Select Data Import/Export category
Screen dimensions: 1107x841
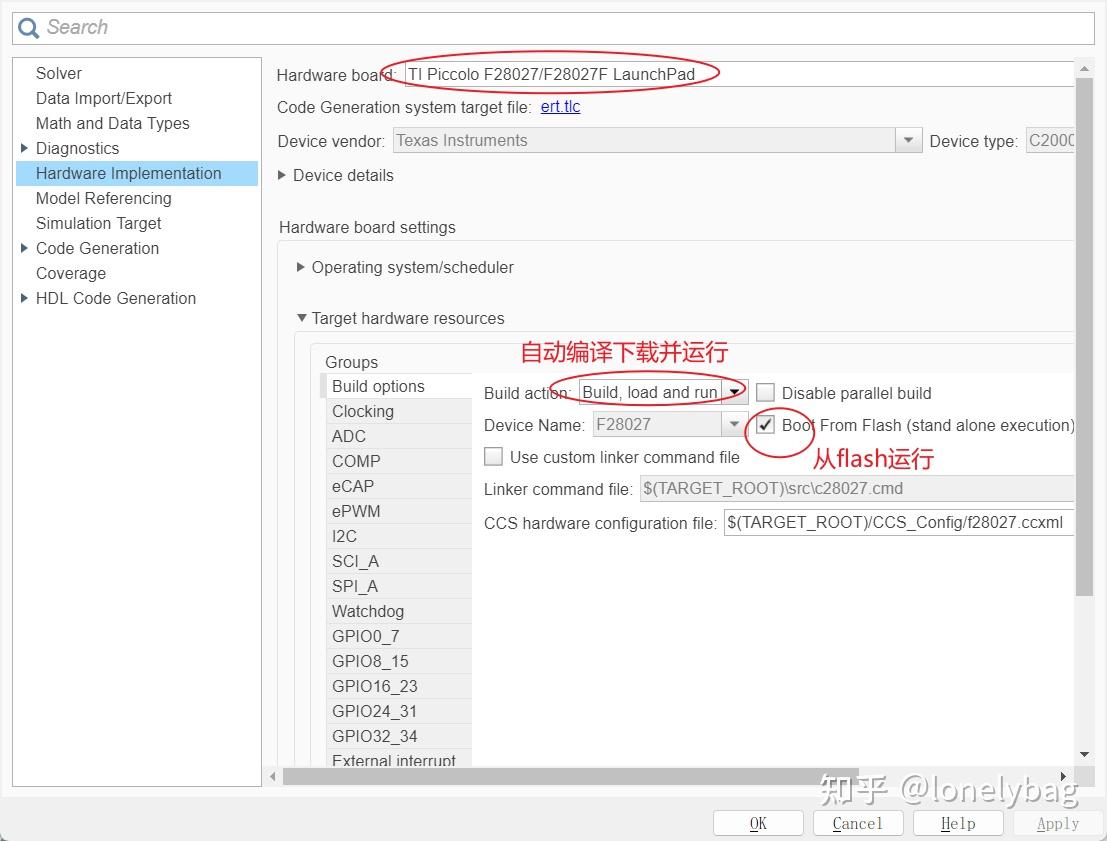point(104,98)
